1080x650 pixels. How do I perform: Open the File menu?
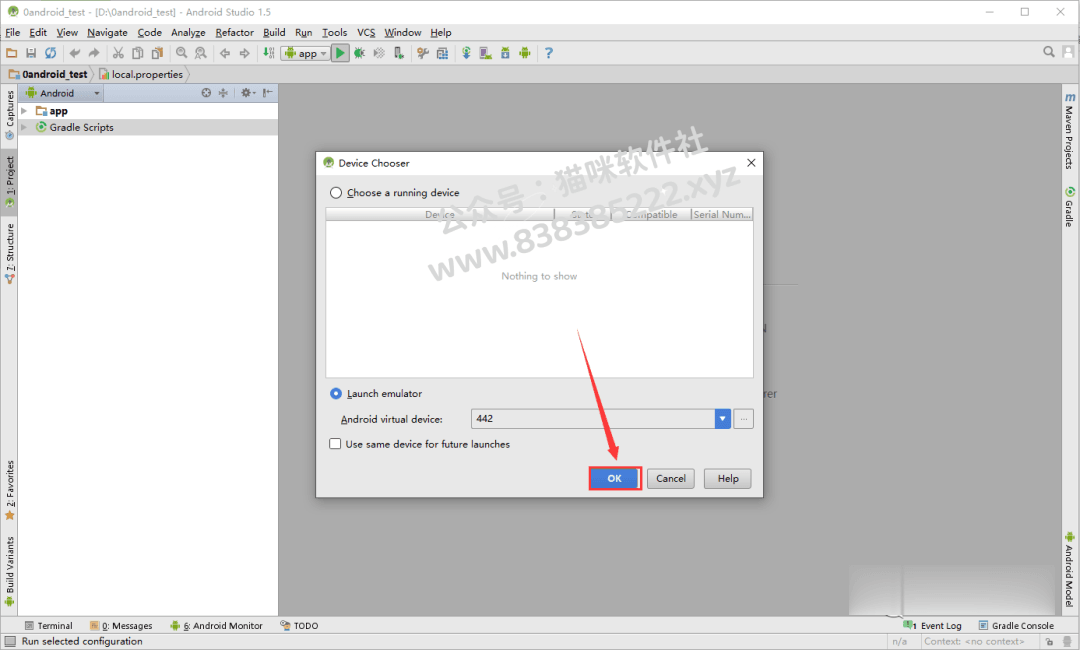tap(12, 32)
